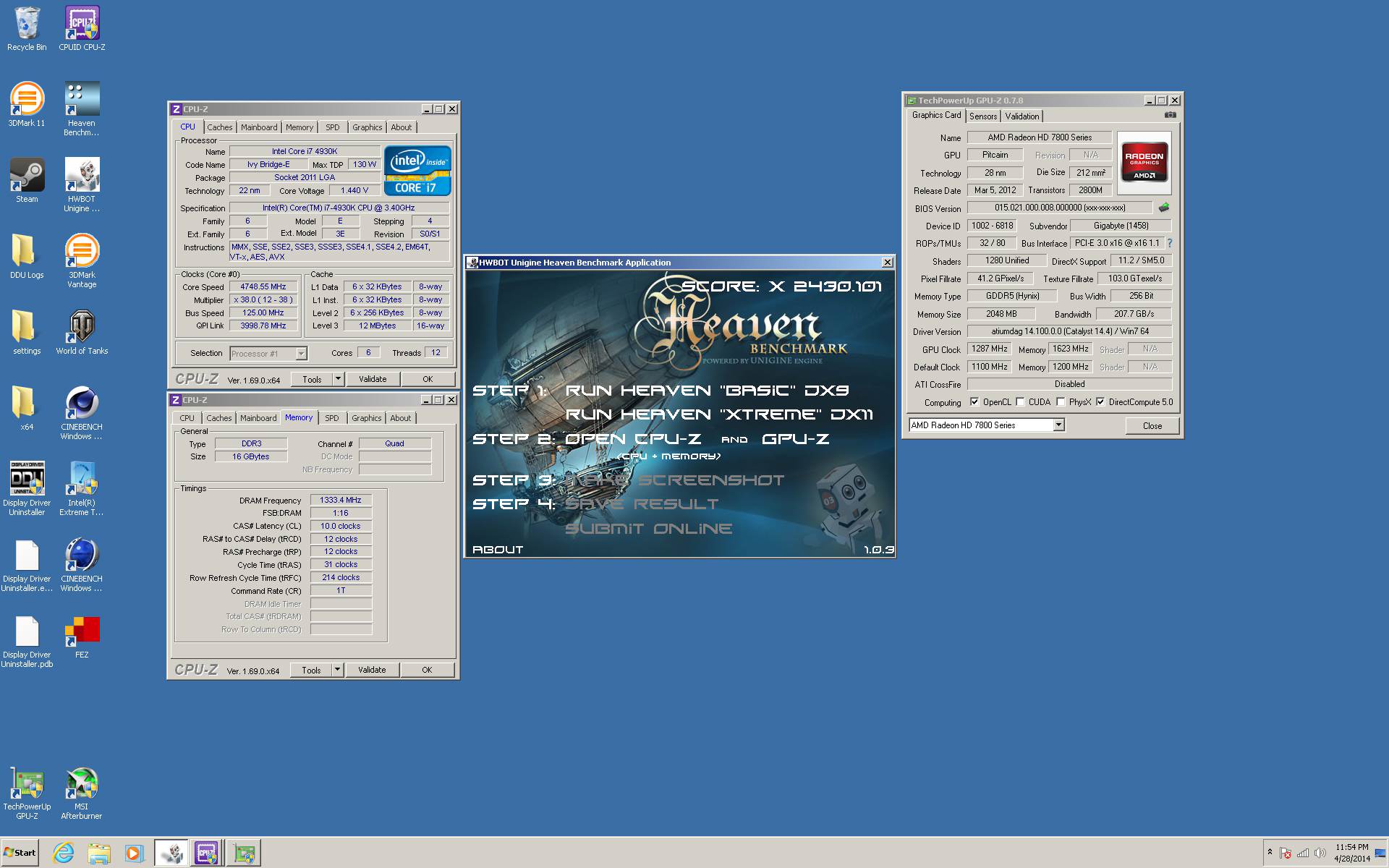Open Heaven Benchmark desktop shortcut
Viewport: 1389px width, 868px height.
click(82, 109)
